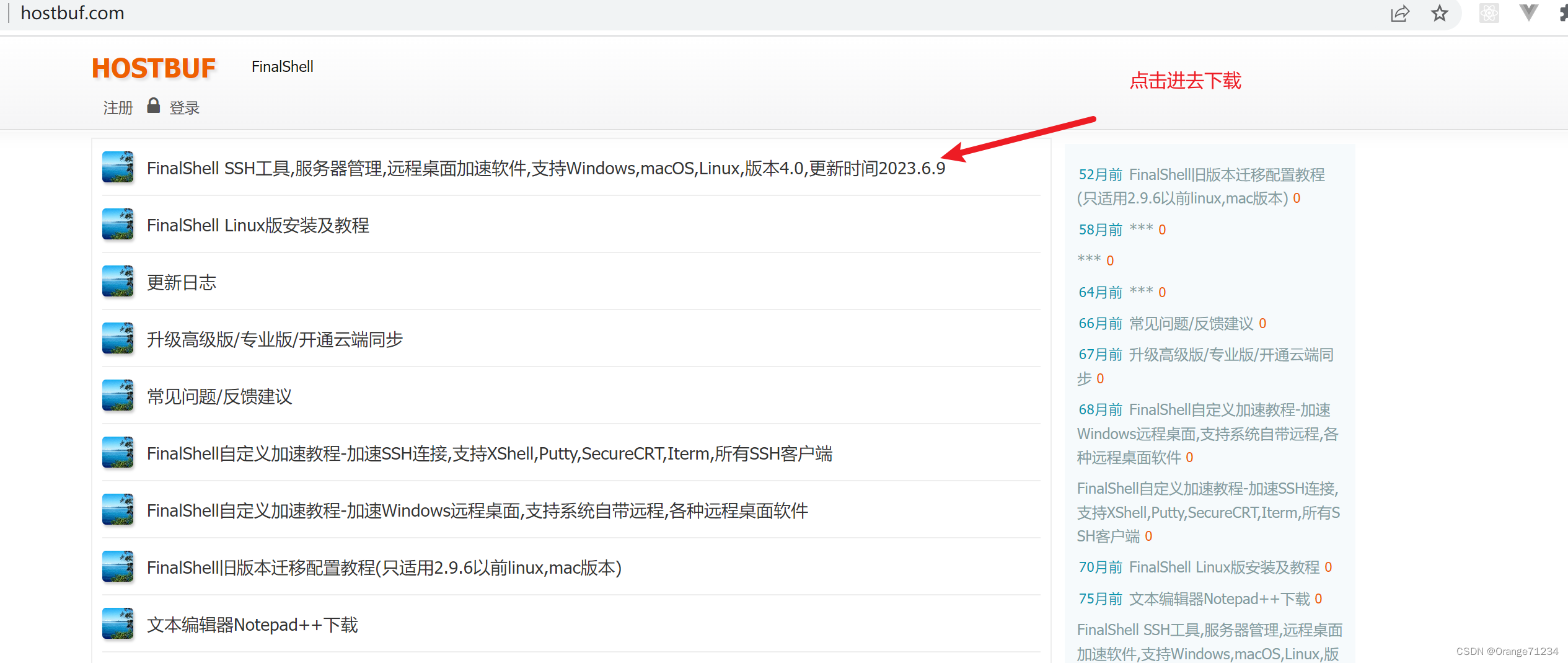Open FinalShell SSH工具 版本4.0 download post
The width and height of the screenshot is (1568, 663).
546,168
